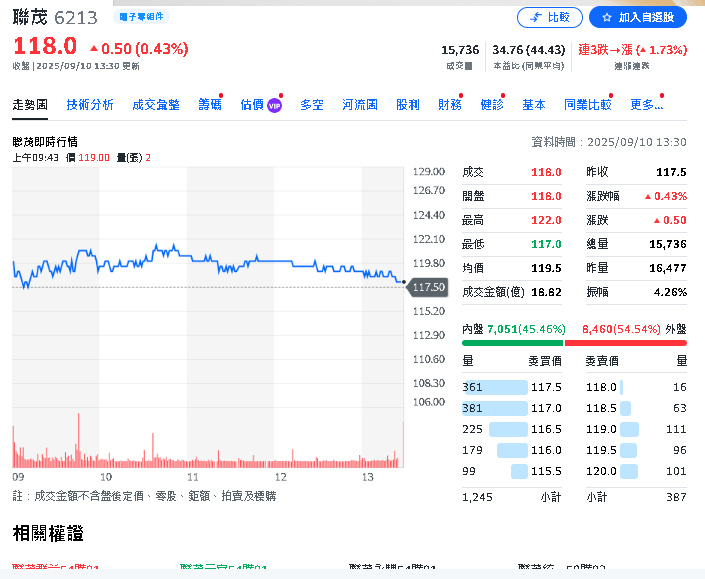
Task: Expand the 更多... menu
Action: point(647,105)
